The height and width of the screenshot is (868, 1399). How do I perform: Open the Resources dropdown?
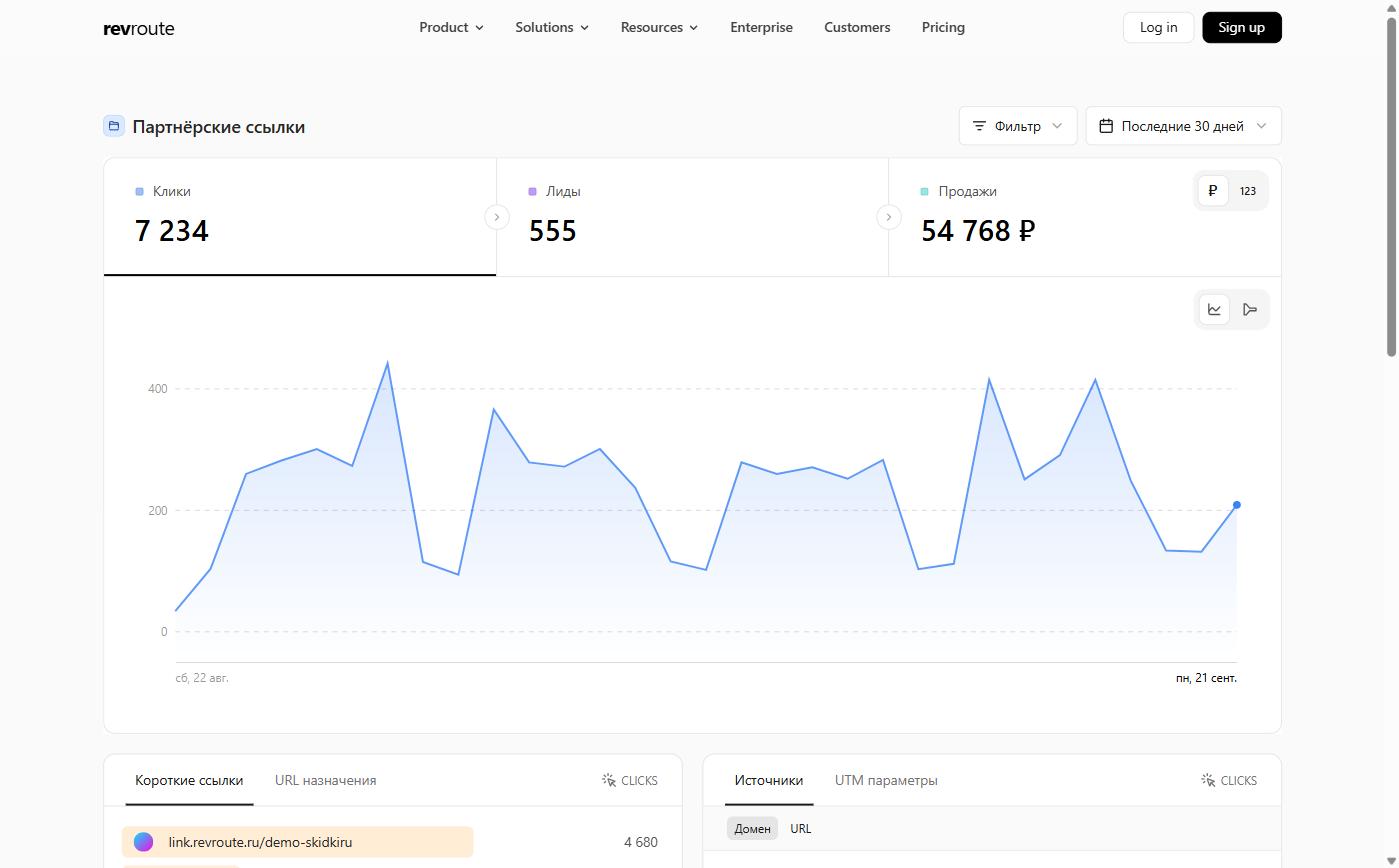(x=660, y=27)
